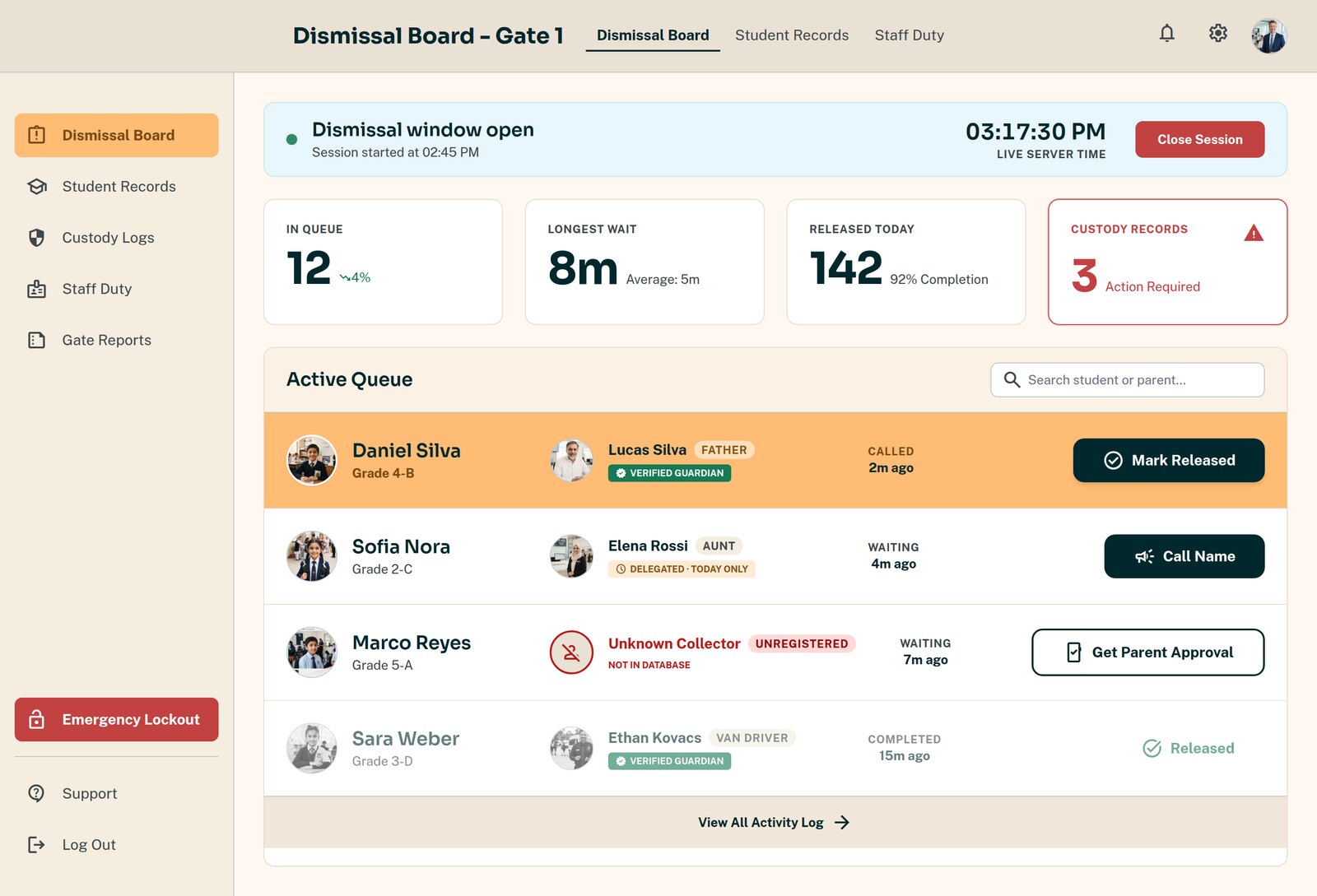Click Daniel Silva's student photo
The width and height of the screenshot is (1317, 896).
click(311, 460)
